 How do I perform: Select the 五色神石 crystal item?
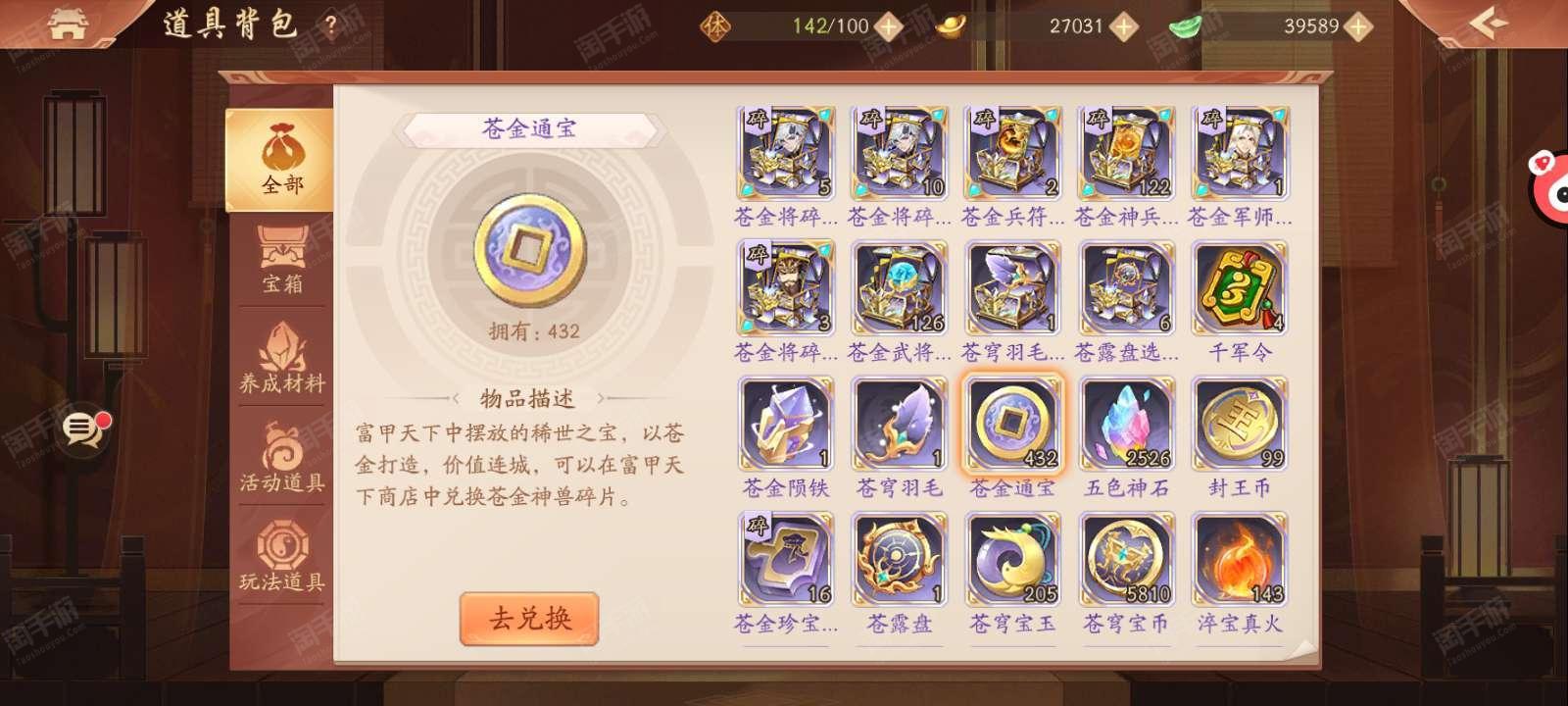tap(1126, 424)
